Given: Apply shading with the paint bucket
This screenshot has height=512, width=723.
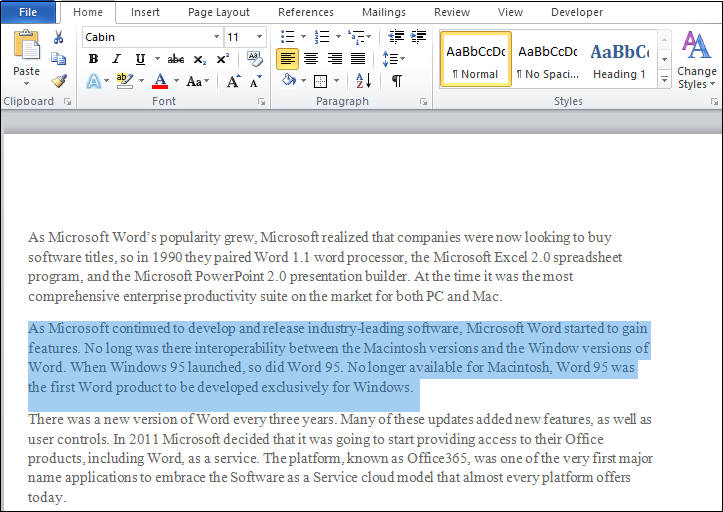Looking at the screenshot, I should (x=289, y=81).
